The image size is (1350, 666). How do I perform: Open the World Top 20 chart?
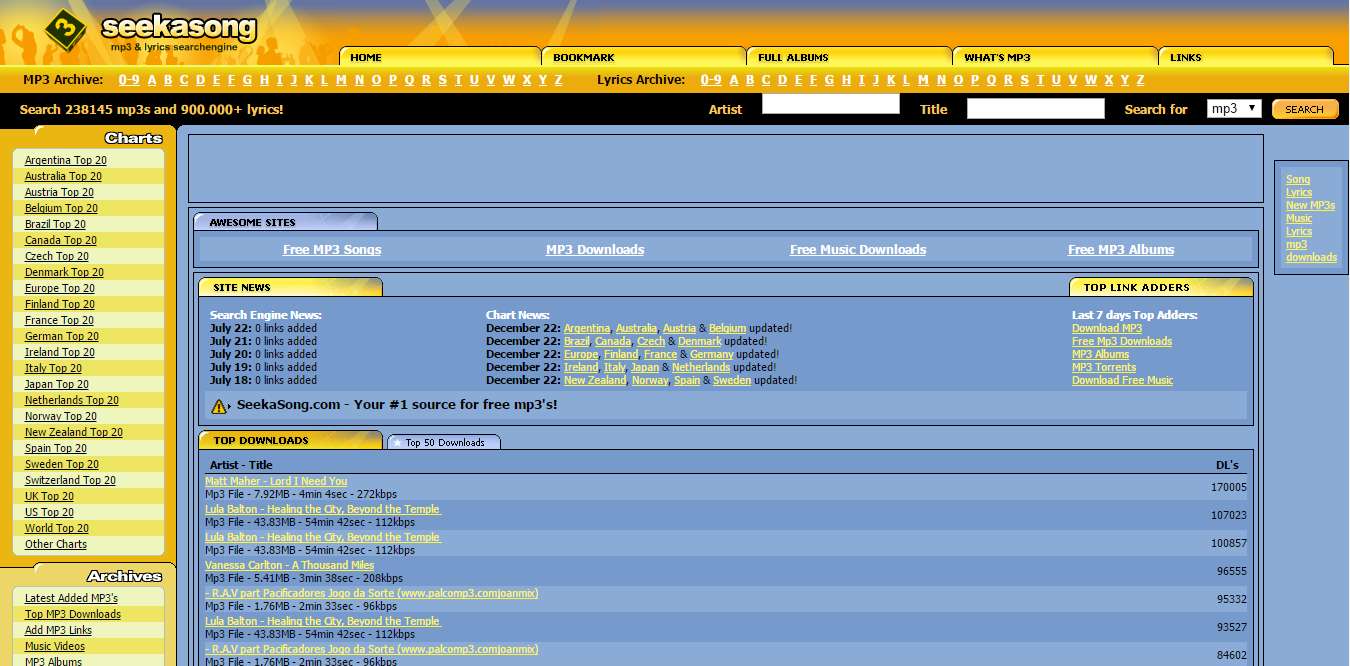(57, 528)
